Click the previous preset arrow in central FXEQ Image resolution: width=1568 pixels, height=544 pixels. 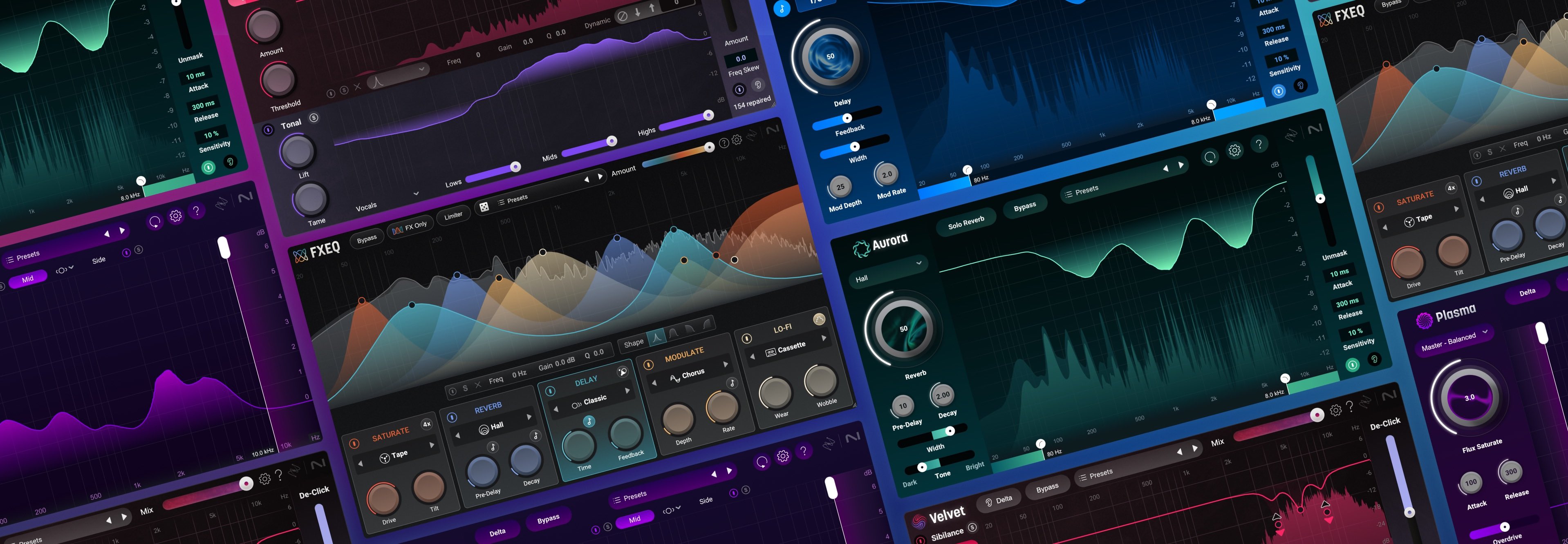pyautogui.click(x=586, y=180)
